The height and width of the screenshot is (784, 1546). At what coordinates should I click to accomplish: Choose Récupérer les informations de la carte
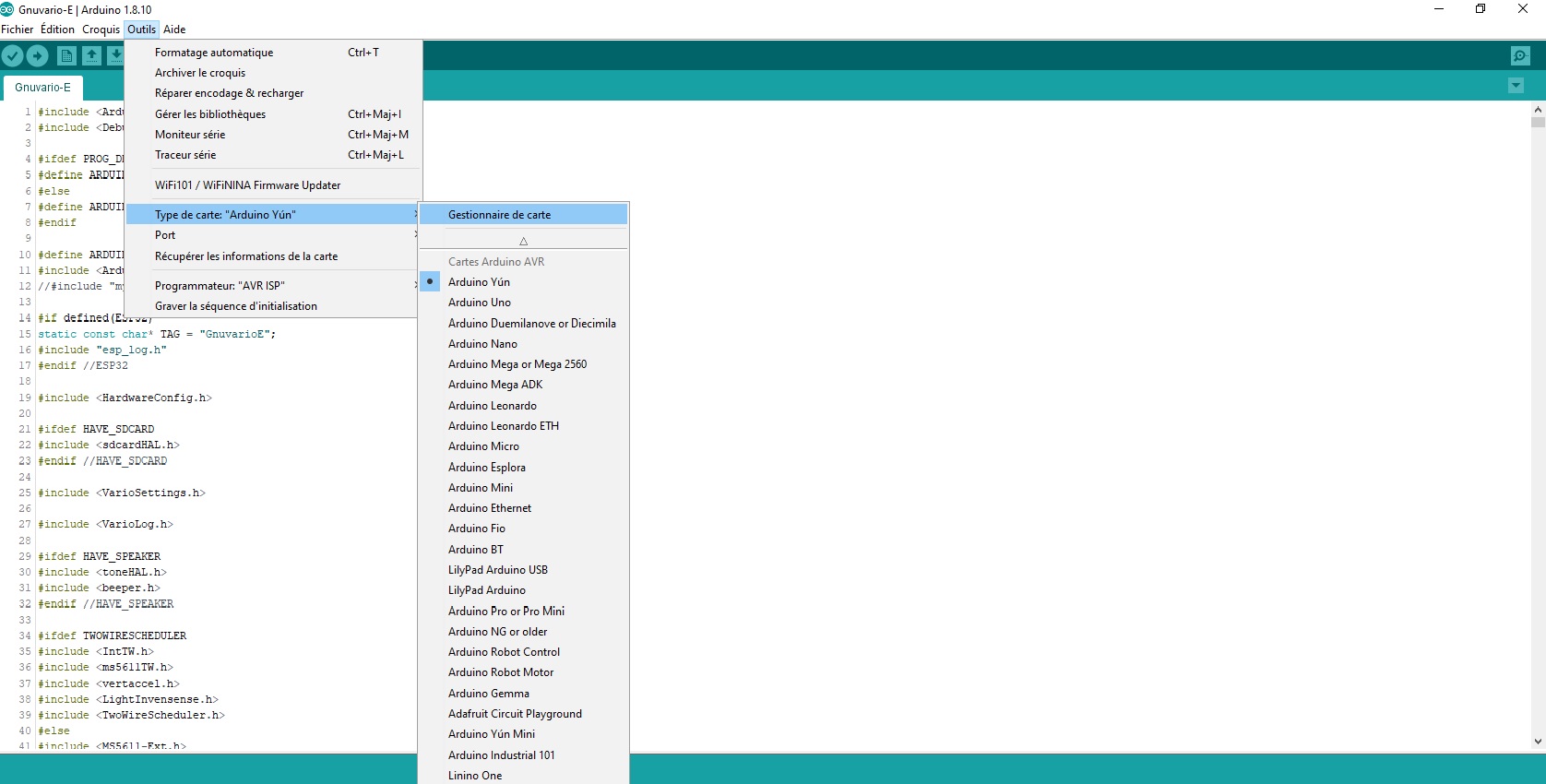point(274,256)
